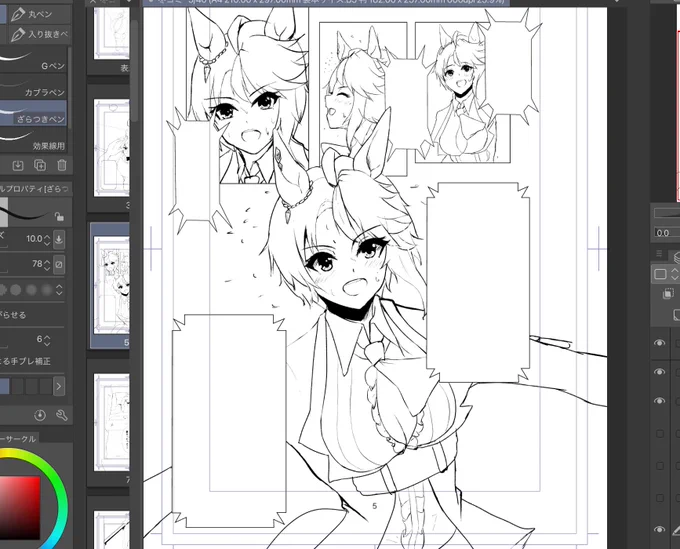This screenshot has width=680, height=549.
Task: Delete the sub tool with the trash icon
Action: (62, 165)
